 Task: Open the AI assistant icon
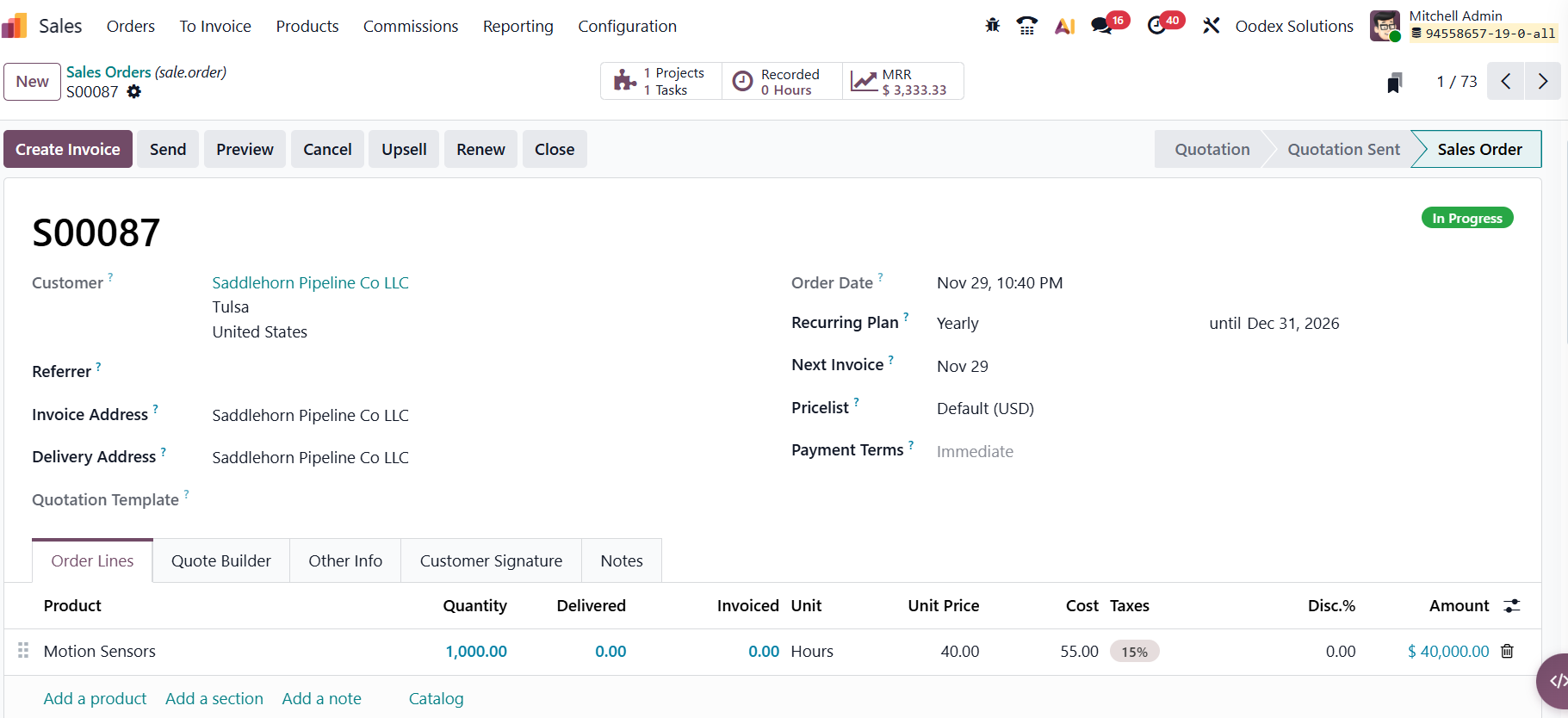1064,26
